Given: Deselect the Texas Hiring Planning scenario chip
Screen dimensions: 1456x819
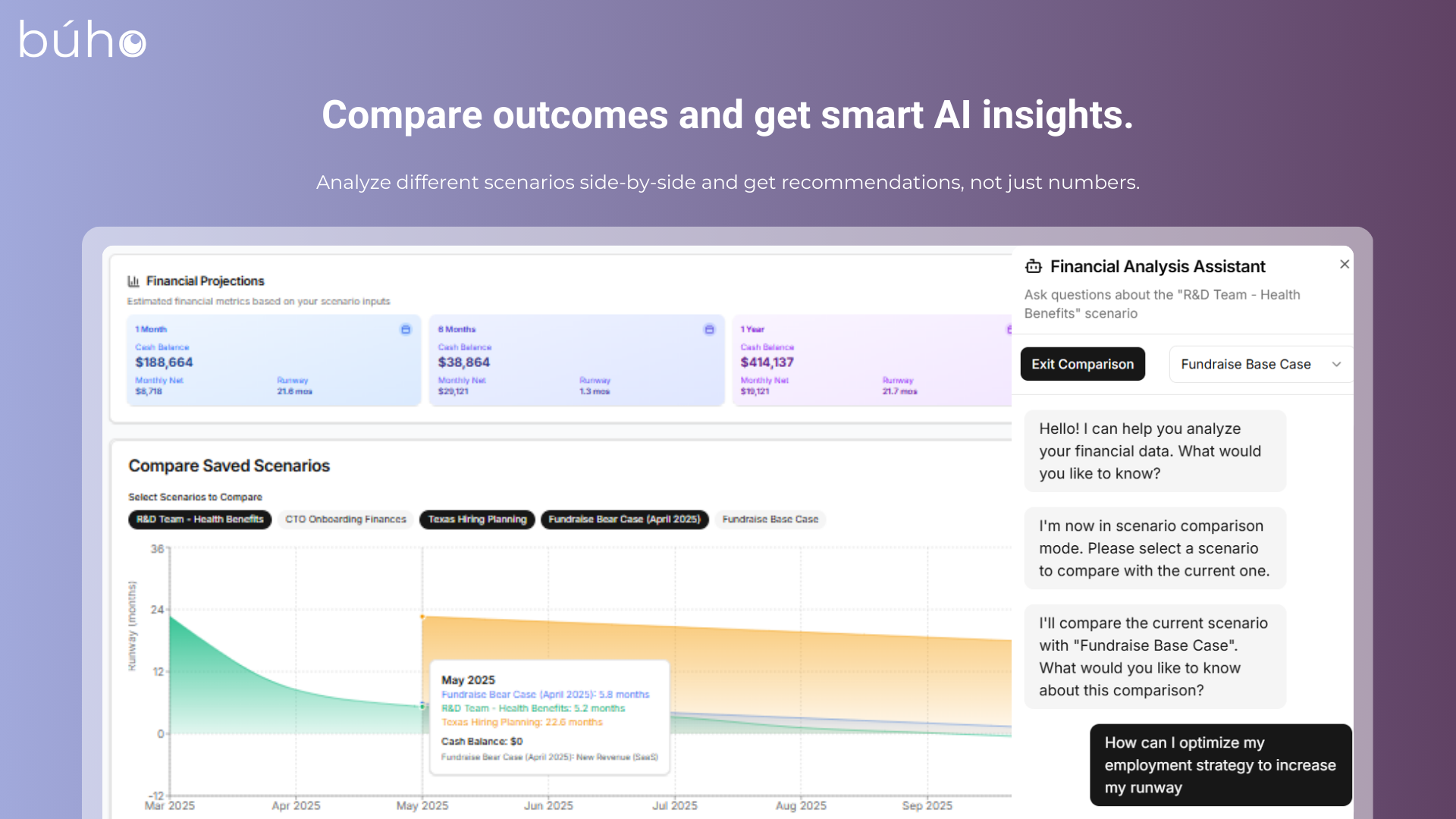Looking at the screenshot, I should 477,519.
